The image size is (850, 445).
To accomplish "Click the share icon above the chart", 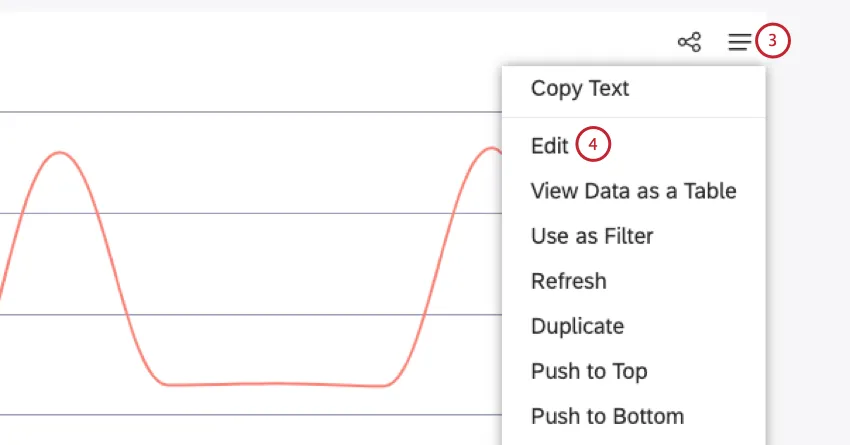I will [689, 42].
